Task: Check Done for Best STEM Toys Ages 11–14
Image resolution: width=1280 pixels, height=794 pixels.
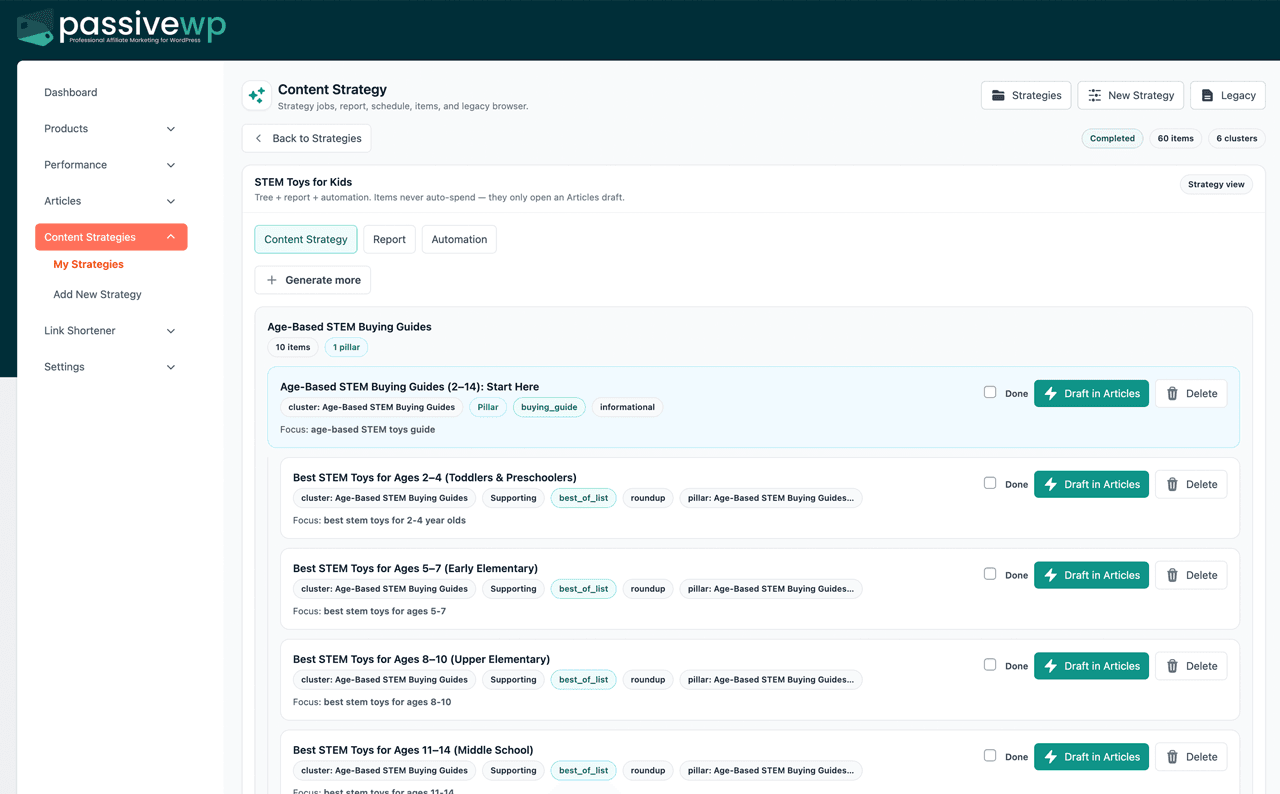Action: [x=990, y=755]
